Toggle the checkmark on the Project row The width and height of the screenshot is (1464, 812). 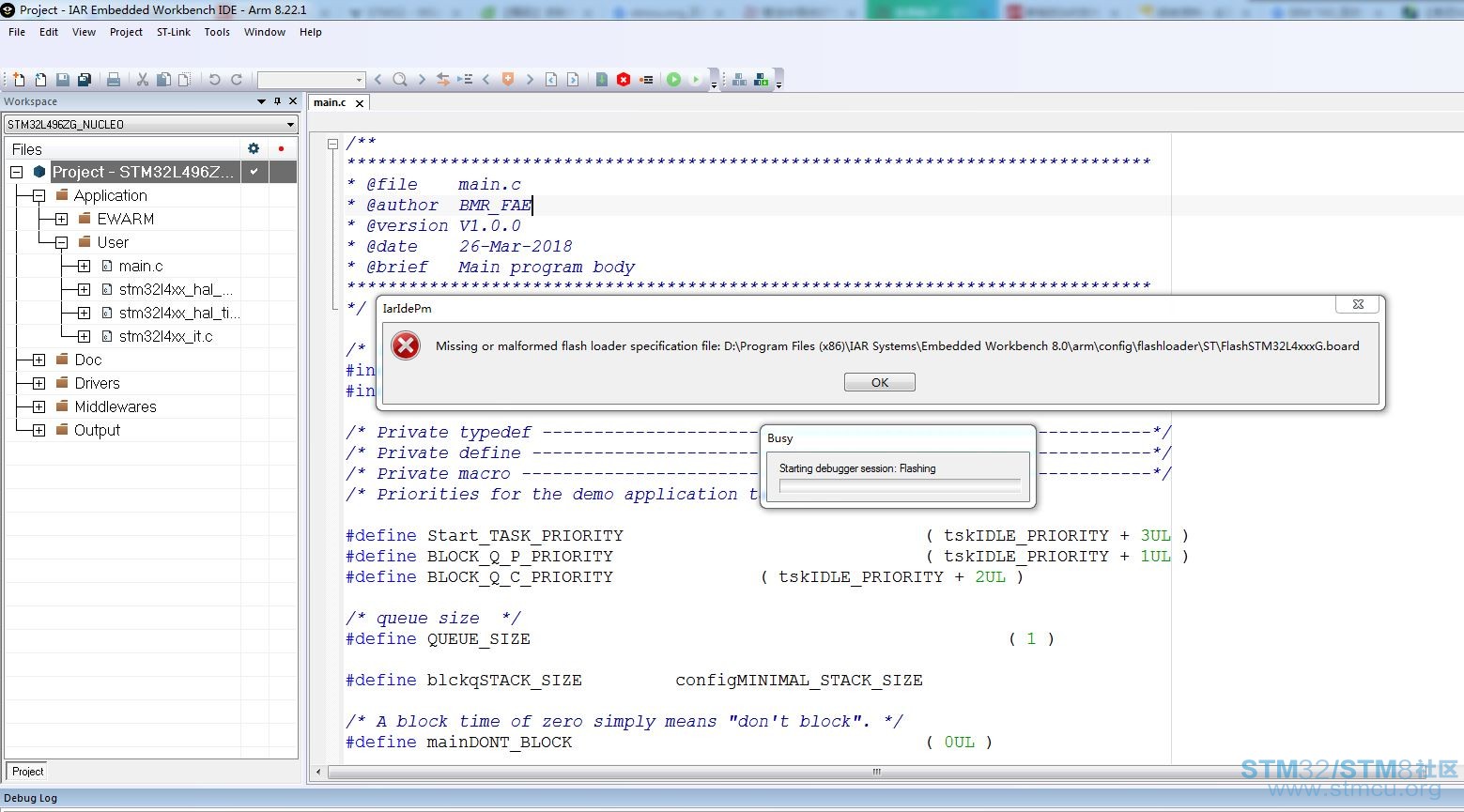click(254, 172)
